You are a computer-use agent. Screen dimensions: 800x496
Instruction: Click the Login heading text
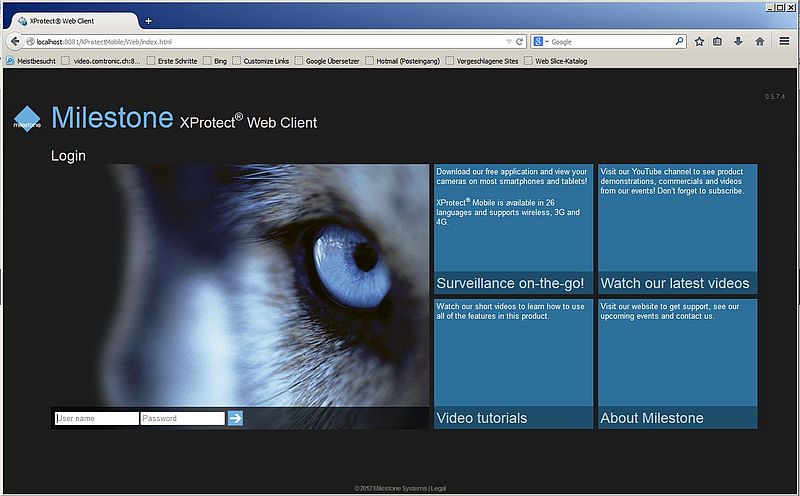point(68,156)
